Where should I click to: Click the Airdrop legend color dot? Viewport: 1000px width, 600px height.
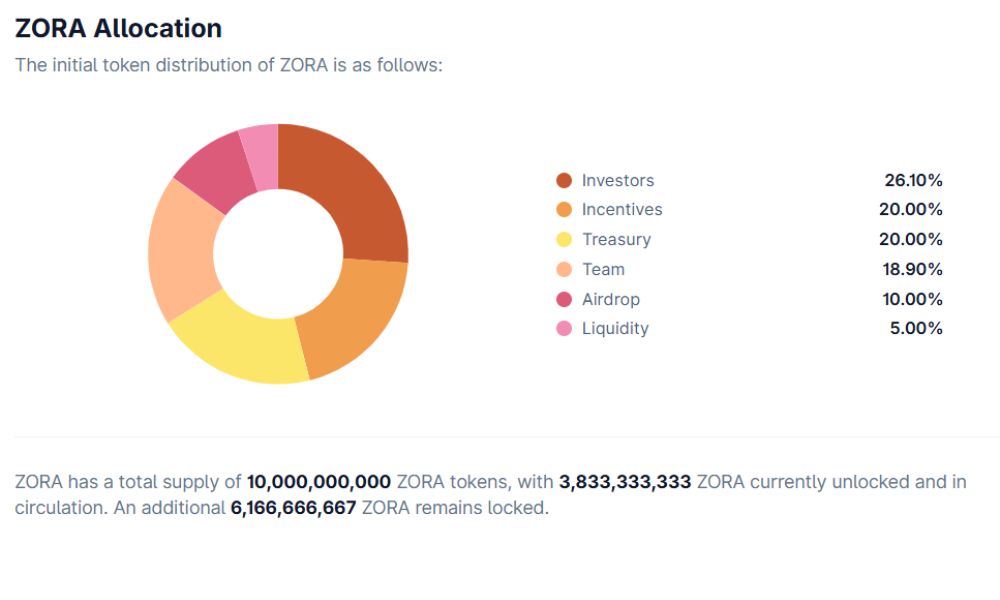coord(564,299)
